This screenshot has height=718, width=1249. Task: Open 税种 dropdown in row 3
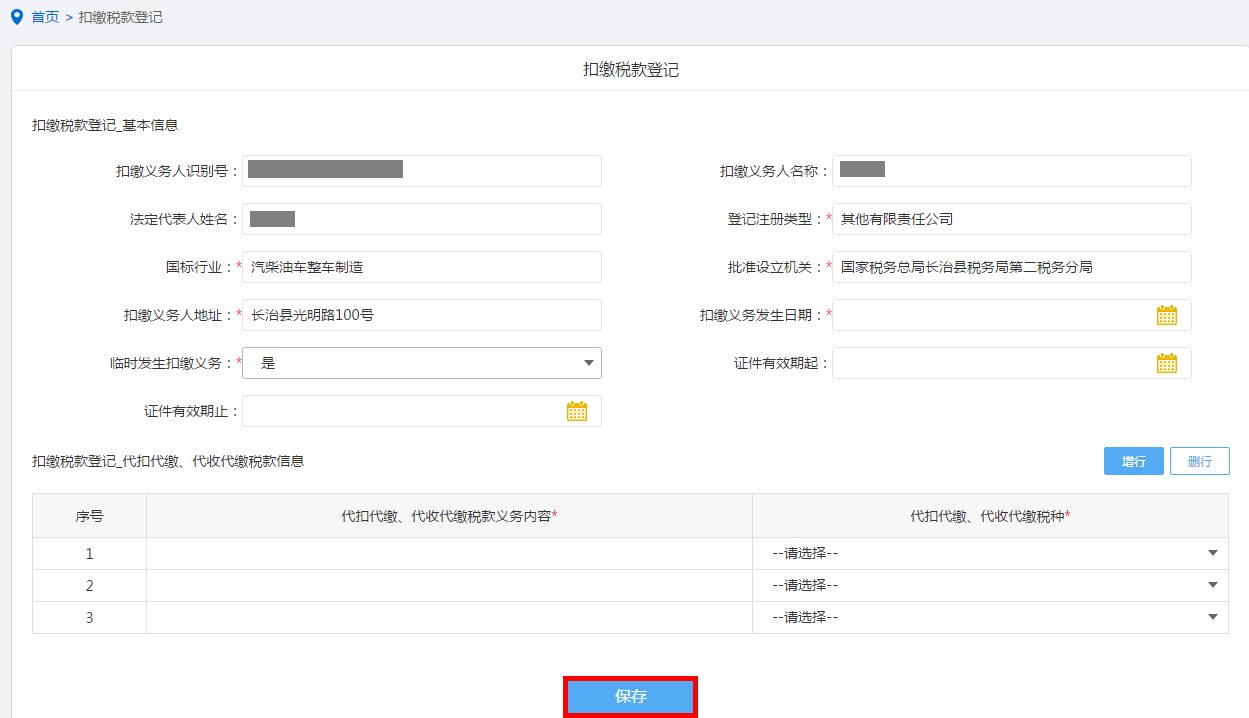click(990, 617)
